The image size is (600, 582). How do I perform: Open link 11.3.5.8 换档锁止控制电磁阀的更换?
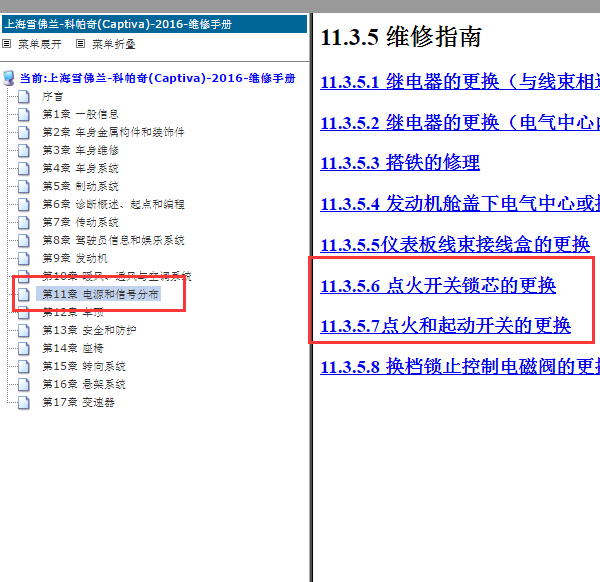pyautogui.click(x=460, y=367)
